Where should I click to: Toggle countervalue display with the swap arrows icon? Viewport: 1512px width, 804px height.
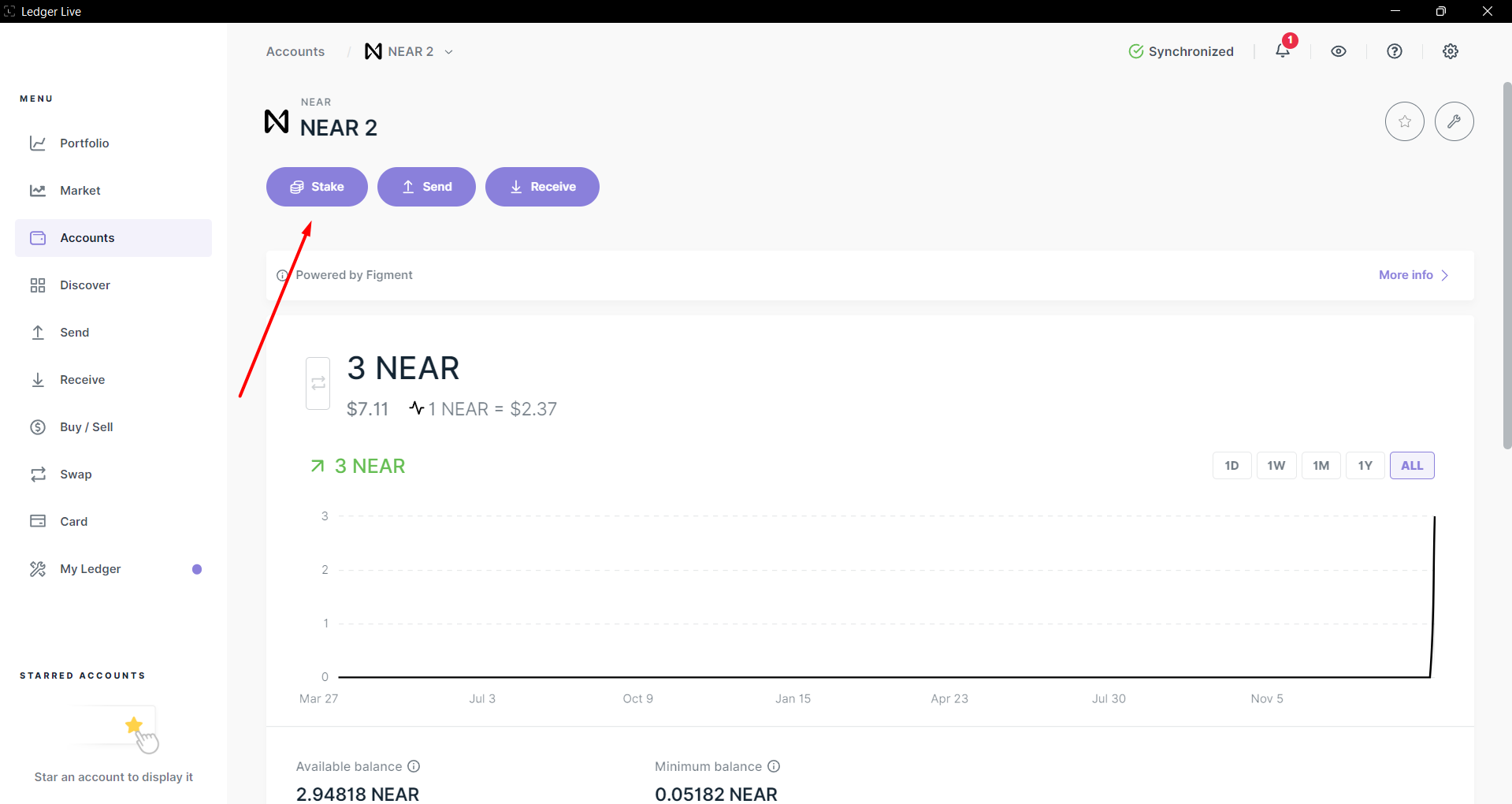point(318,383)
